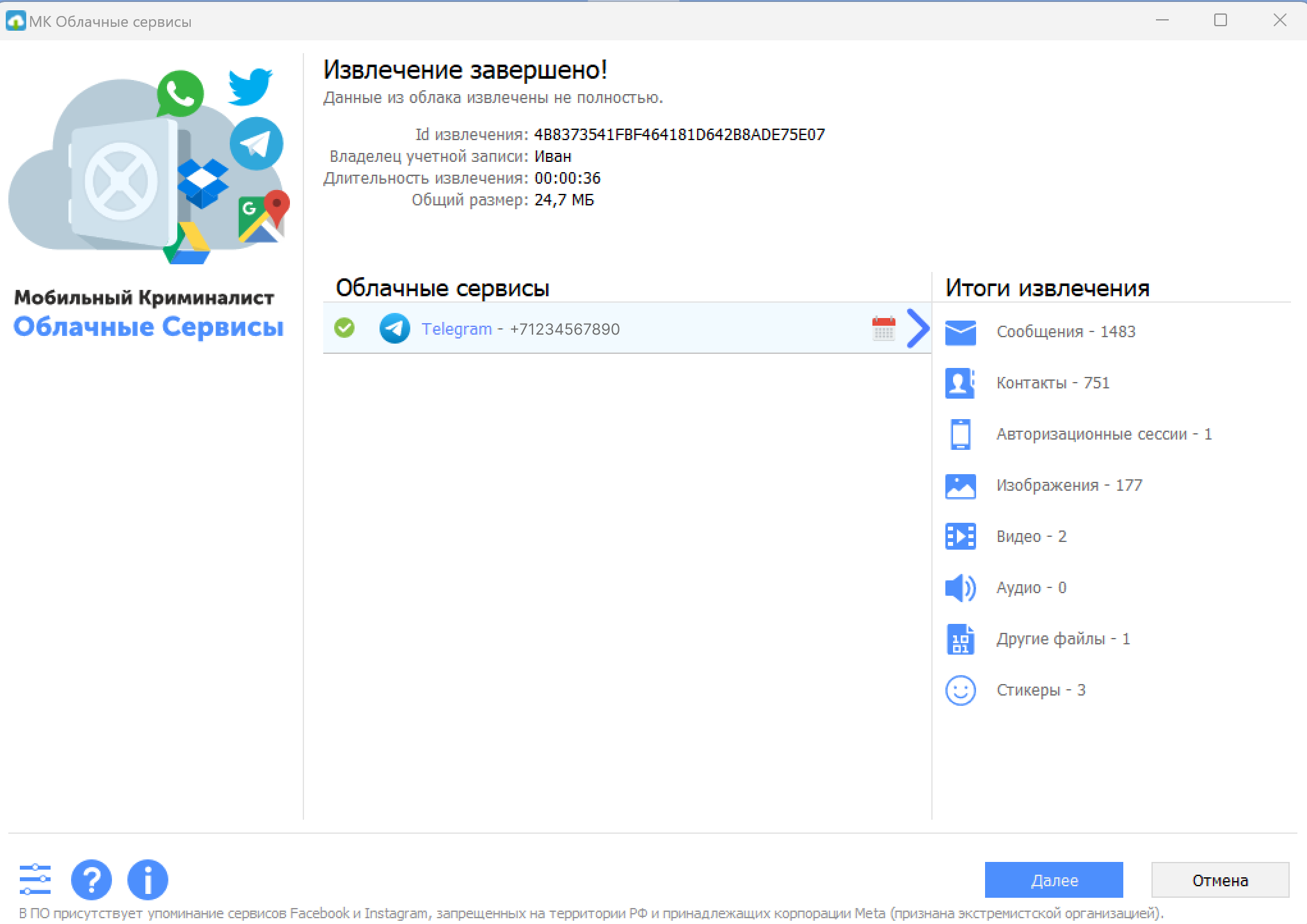The width and height of the screenshot is (1307, 924).
Task: Click the smiley icon for Стикеры
Action: (960, 690)
